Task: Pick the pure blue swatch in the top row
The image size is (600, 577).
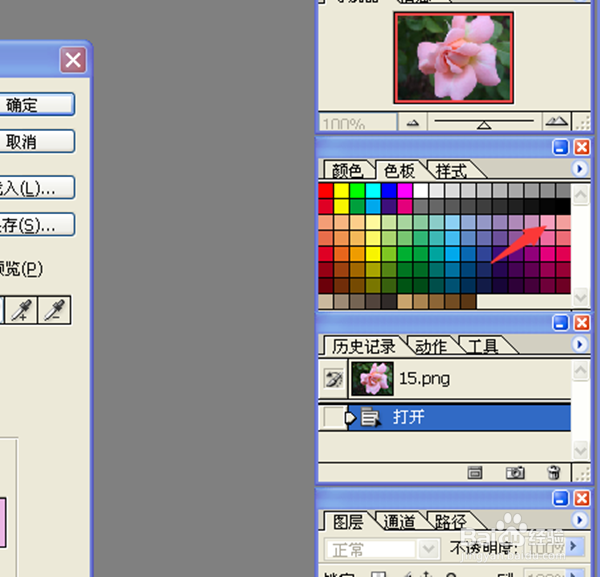Action: coord(389,191)
